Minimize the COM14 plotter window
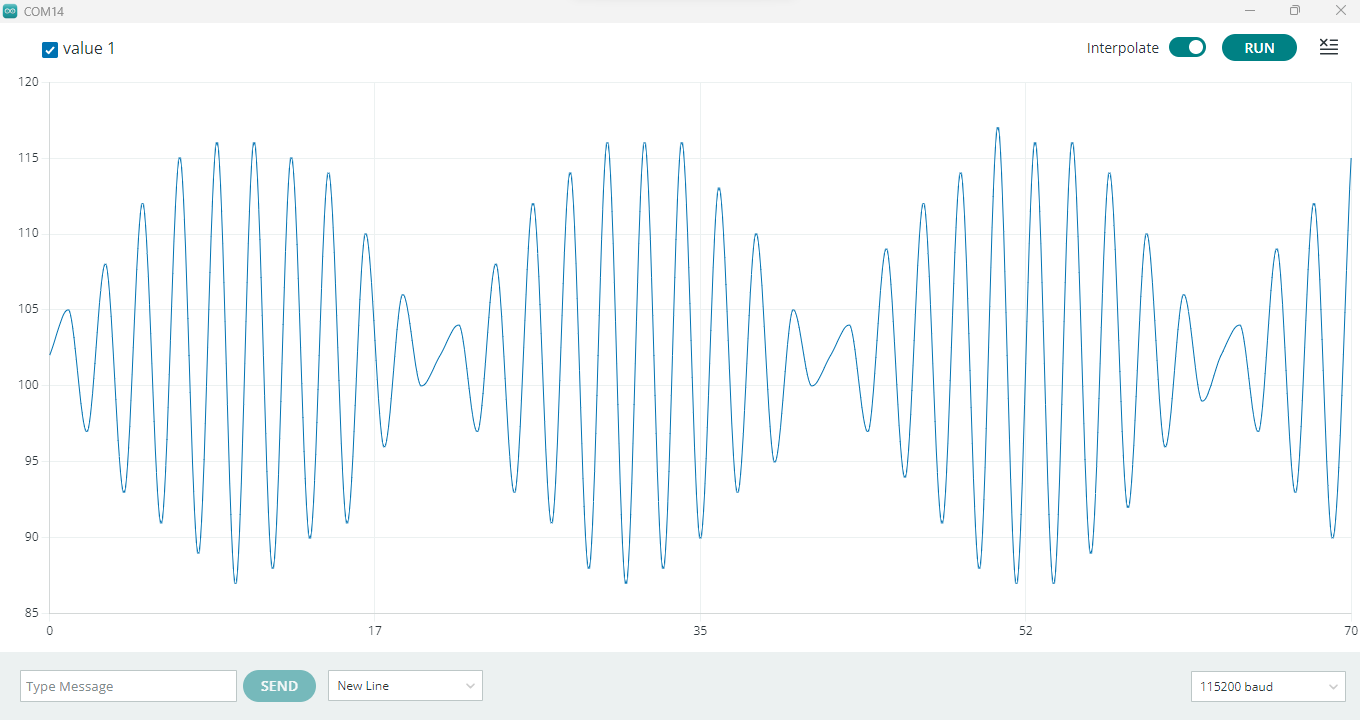Image resolution: width=1360 pixels, height=720 pixels. [1249, 11]
